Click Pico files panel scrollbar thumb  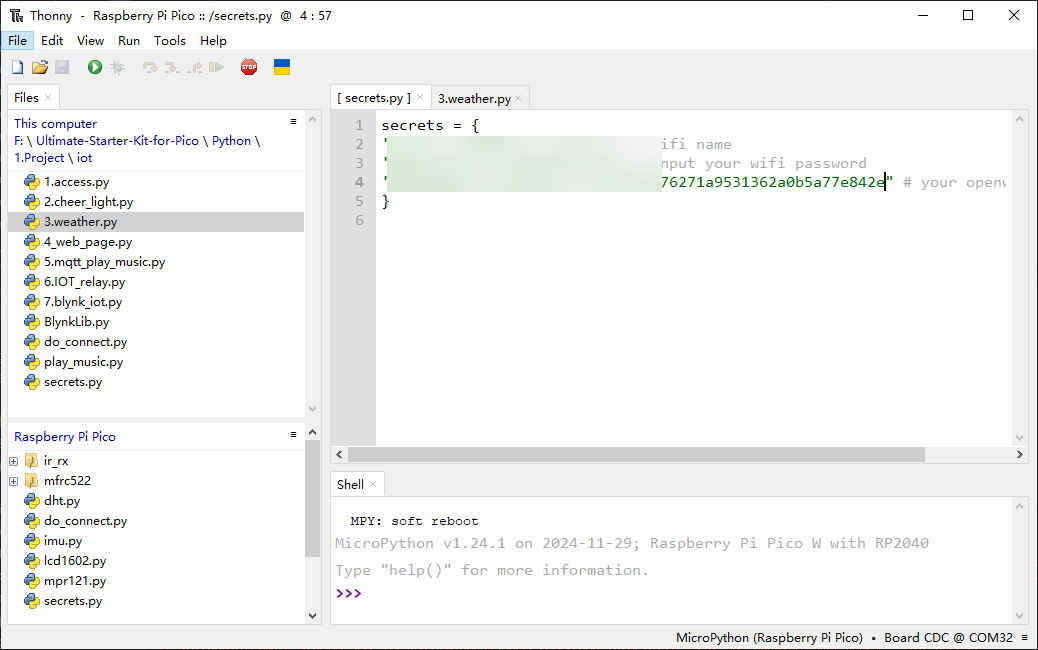(x=312, y=499)
